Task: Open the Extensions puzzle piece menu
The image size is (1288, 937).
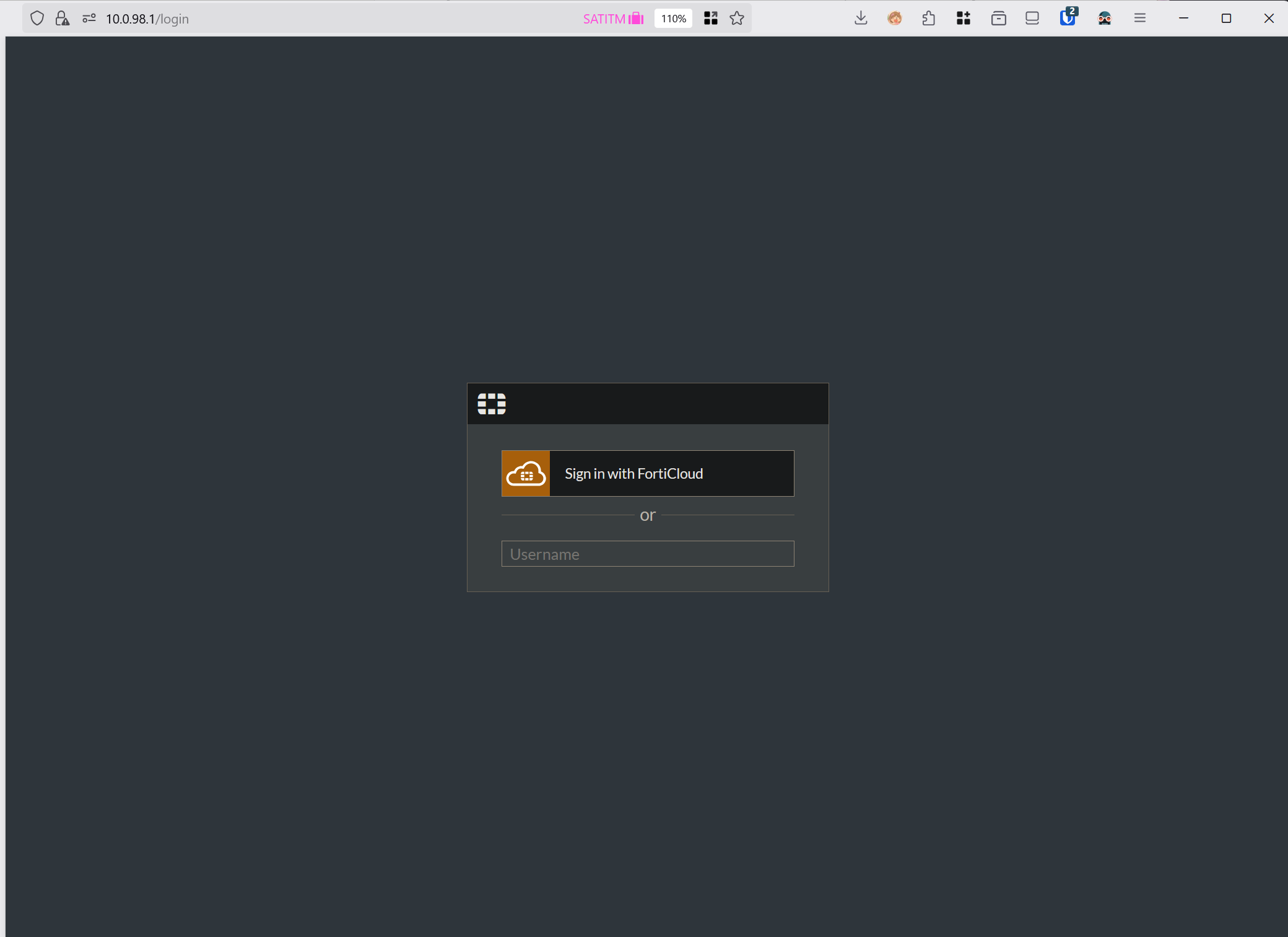Action: 929,19
